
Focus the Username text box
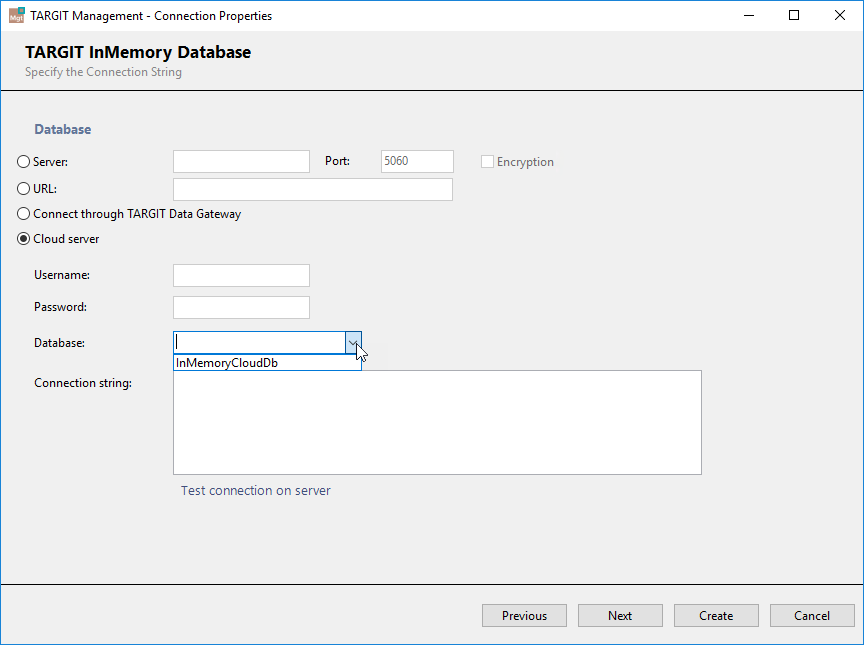241,275
